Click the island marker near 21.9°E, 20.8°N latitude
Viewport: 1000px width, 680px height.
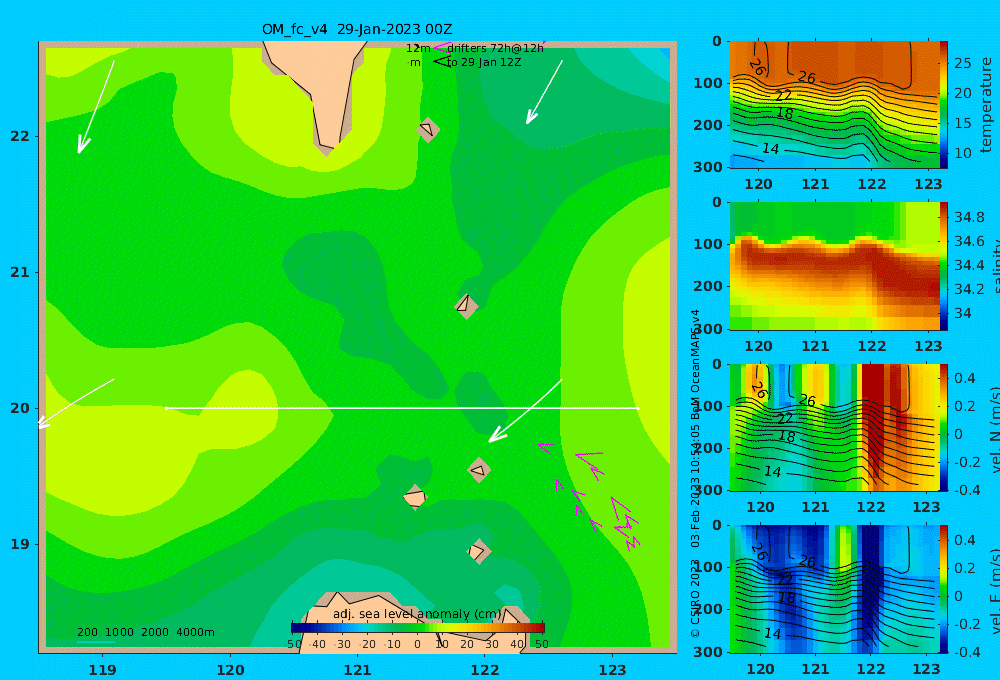[466, 305]
